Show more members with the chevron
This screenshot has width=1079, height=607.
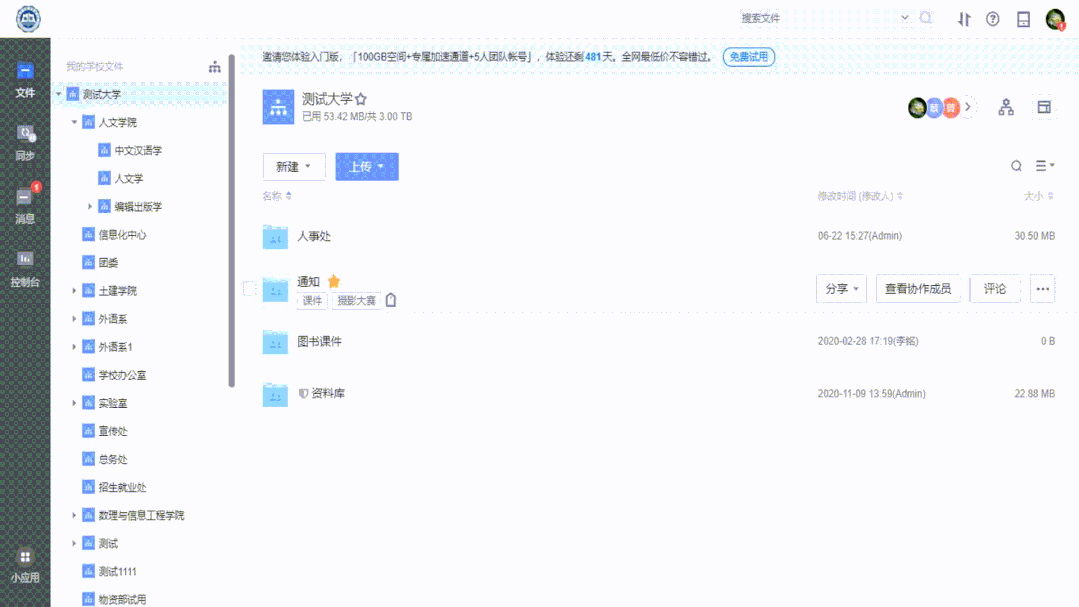coord(968,107)
